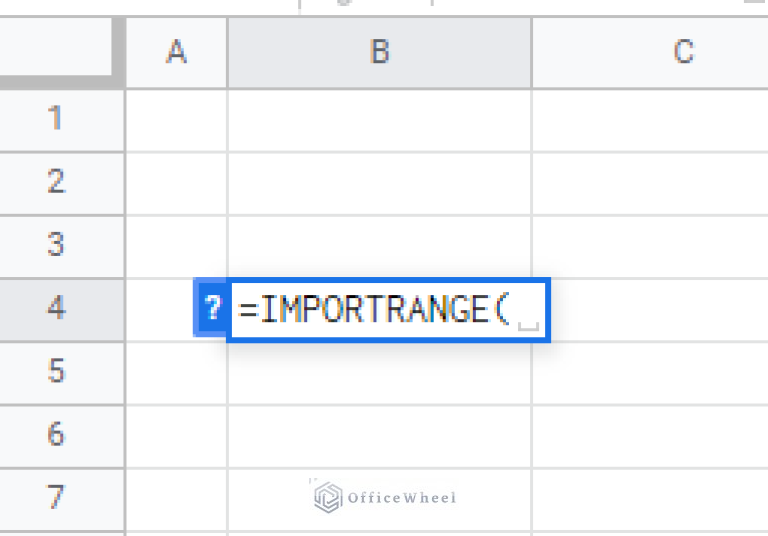Select row 5 header
Screen dimensions: 768x536
click(x=56, y=371)
